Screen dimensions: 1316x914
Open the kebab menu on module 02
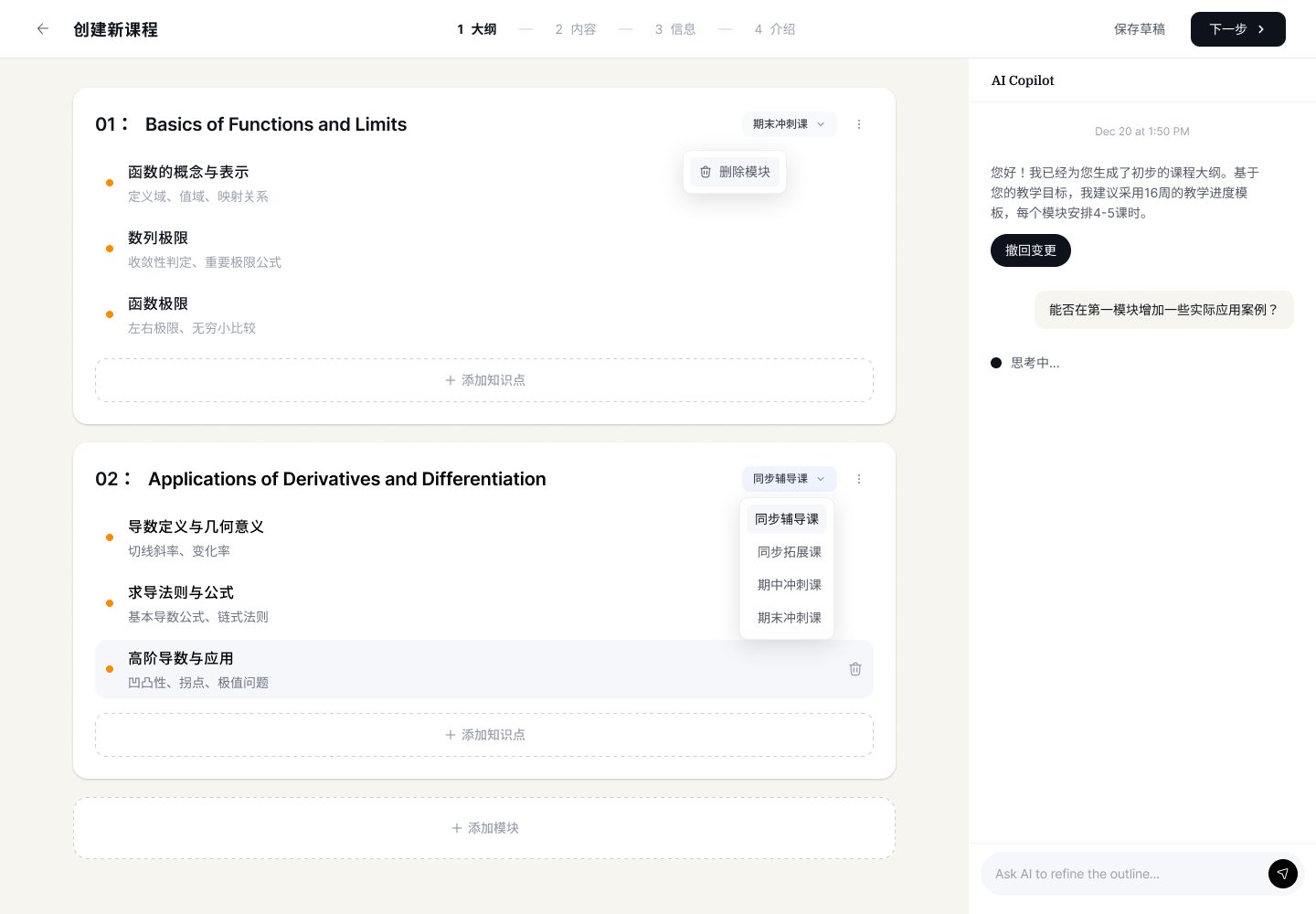coord(859,479)
